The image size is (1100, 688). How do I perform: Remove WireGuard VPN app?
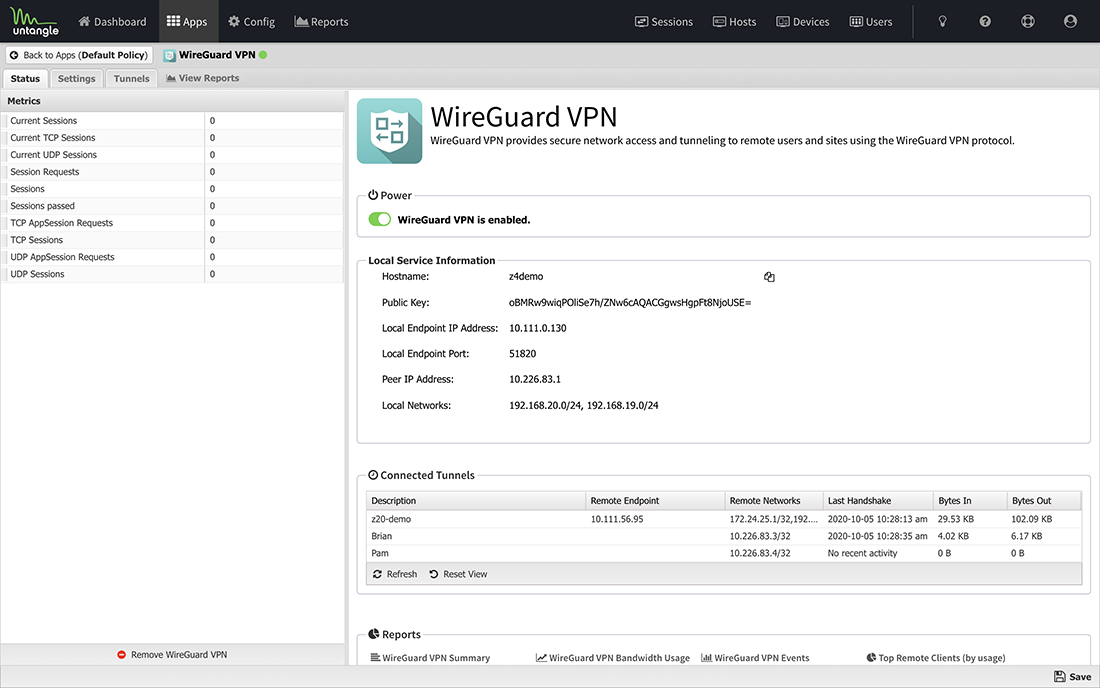point(172,654)
